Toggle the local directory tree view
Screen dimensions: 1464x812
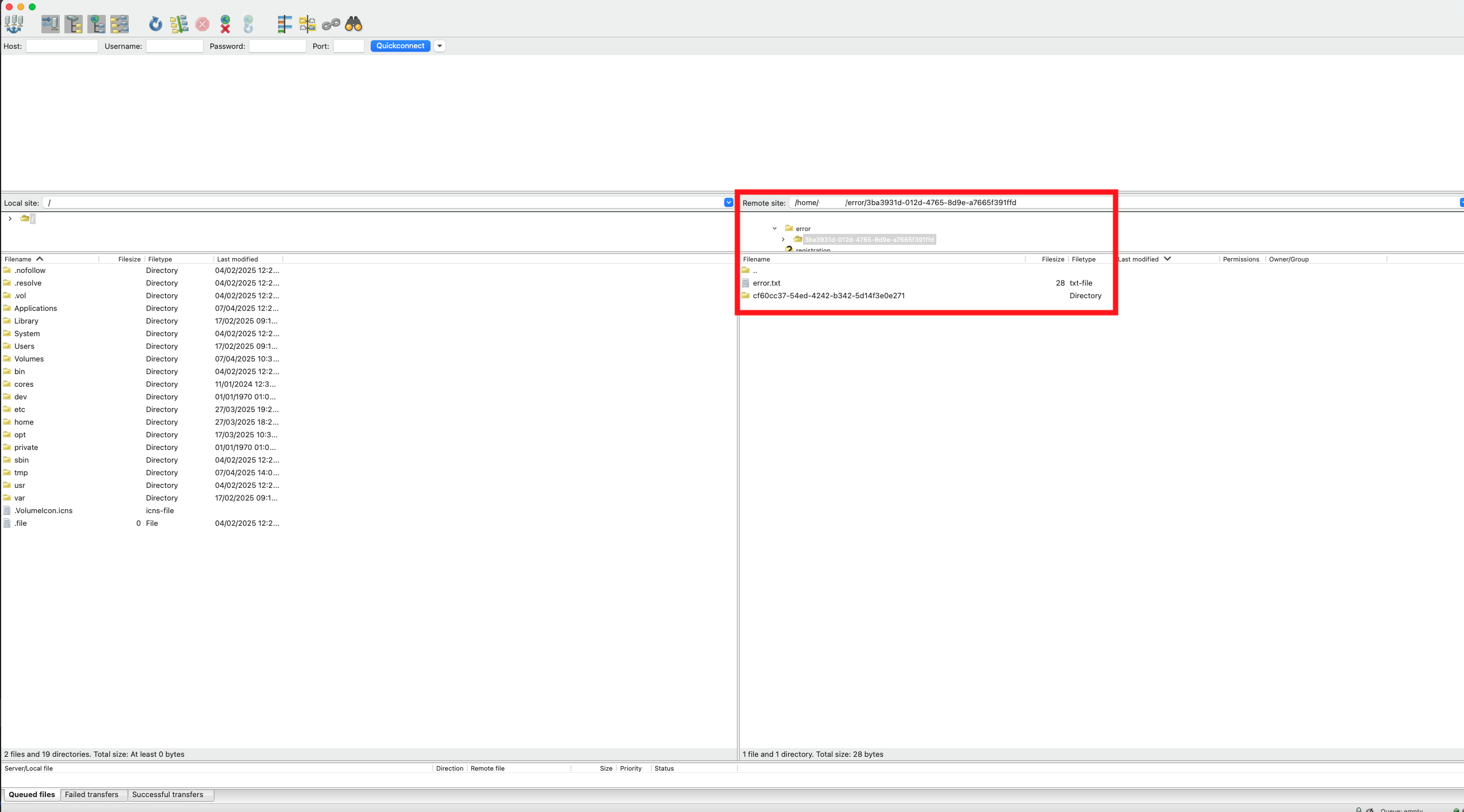pyautogui.click(x=74, y=24)
